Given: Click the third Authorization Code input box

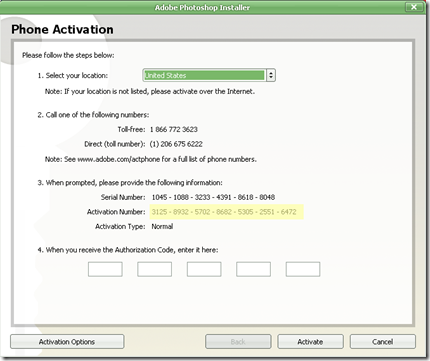Looking at the screenshot, I should (x=204, y=269).
